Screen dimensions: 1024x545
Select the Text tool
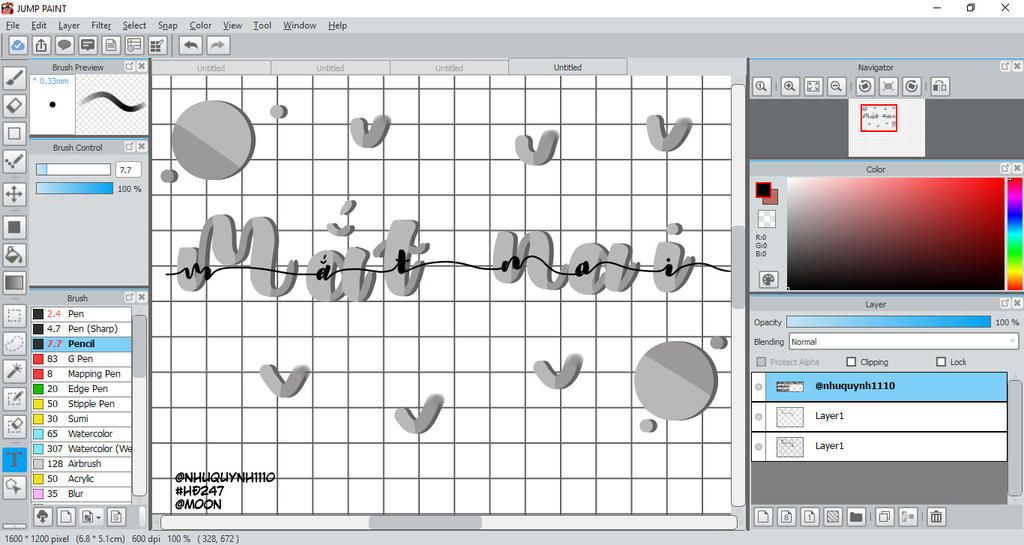(14, 459)
